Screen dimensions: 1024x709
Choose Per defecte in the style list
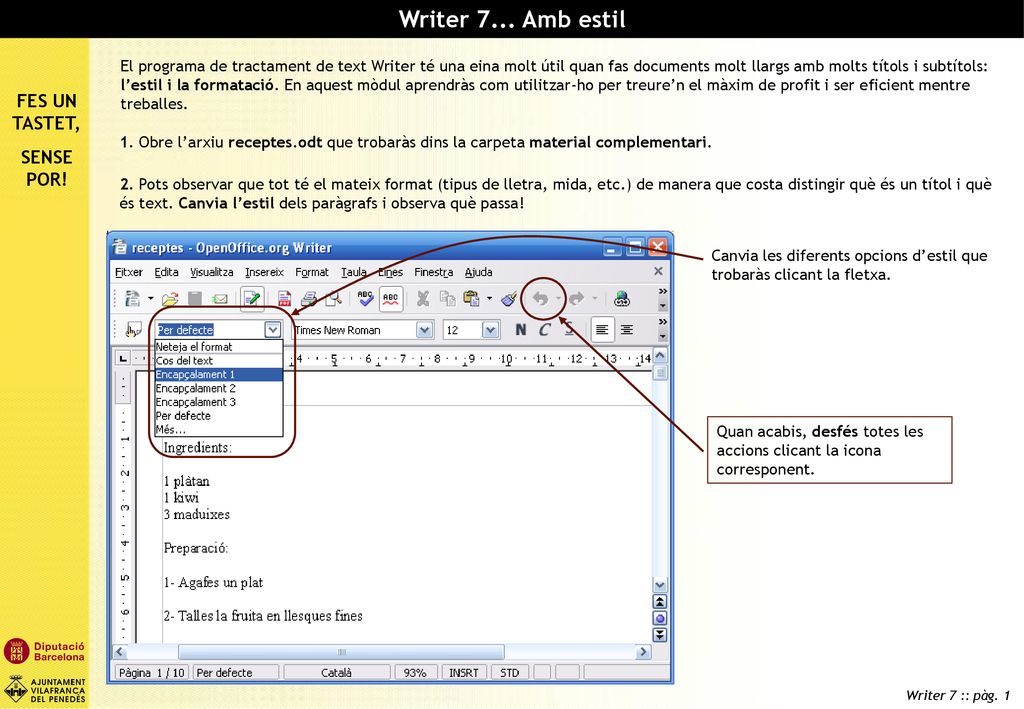click(219, 416)
